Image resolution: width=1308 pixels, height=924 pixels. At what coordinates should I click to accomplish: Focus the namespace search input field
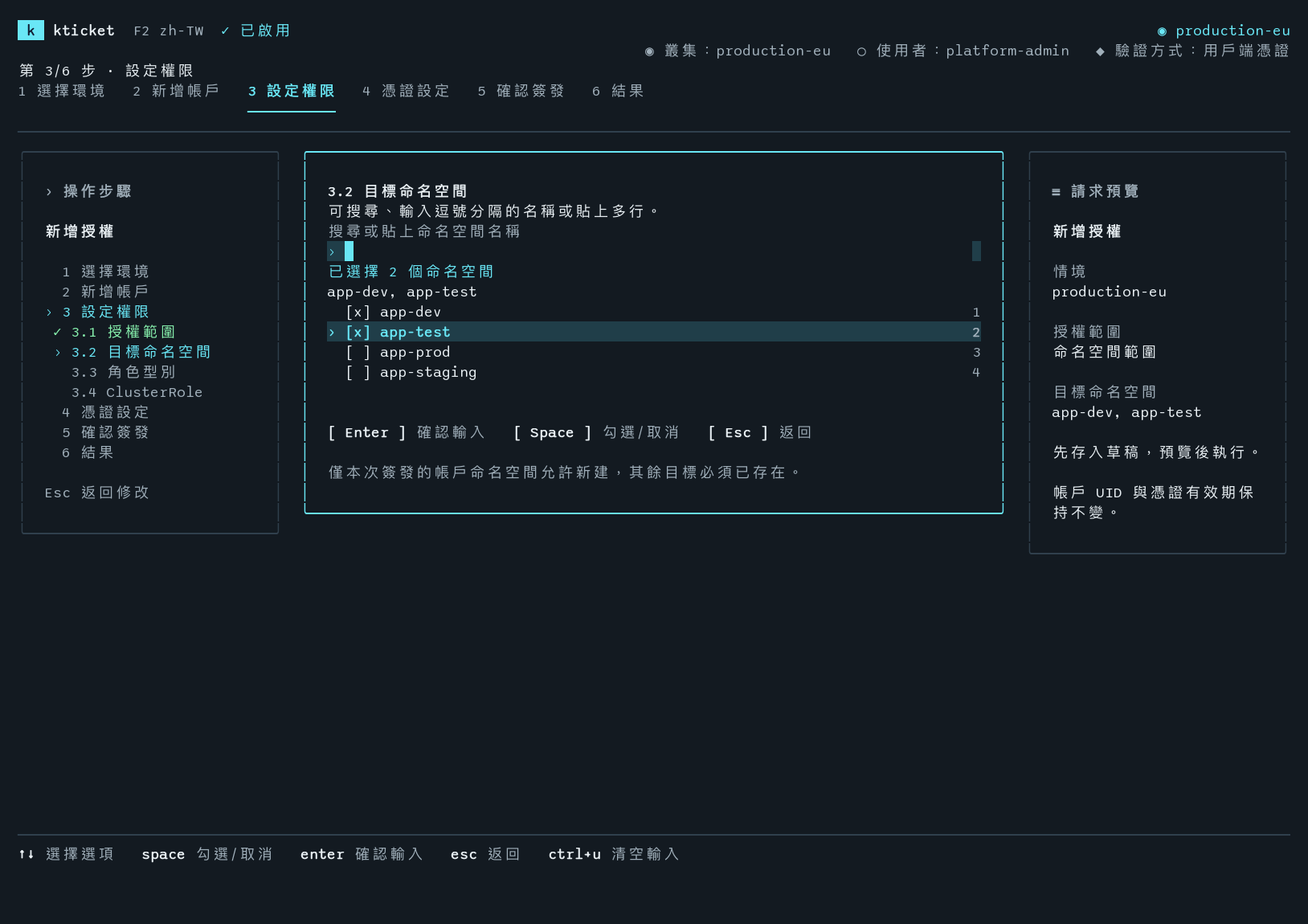(x=654, y=251)
